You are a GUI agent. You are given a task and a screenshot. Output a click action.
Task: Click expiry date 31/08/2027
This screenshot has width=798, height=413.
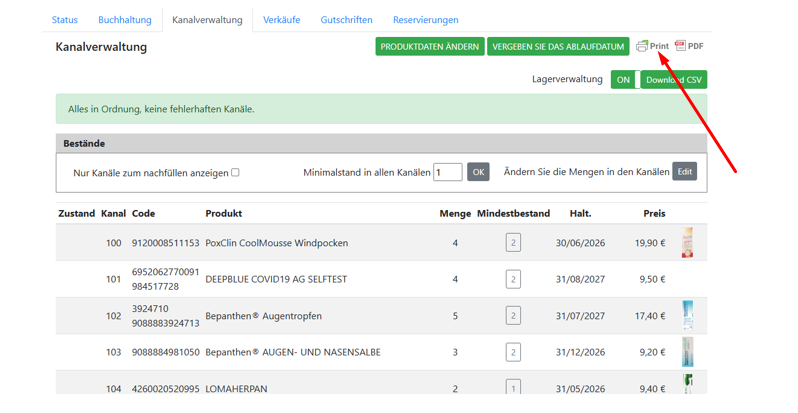pos(580,279)
